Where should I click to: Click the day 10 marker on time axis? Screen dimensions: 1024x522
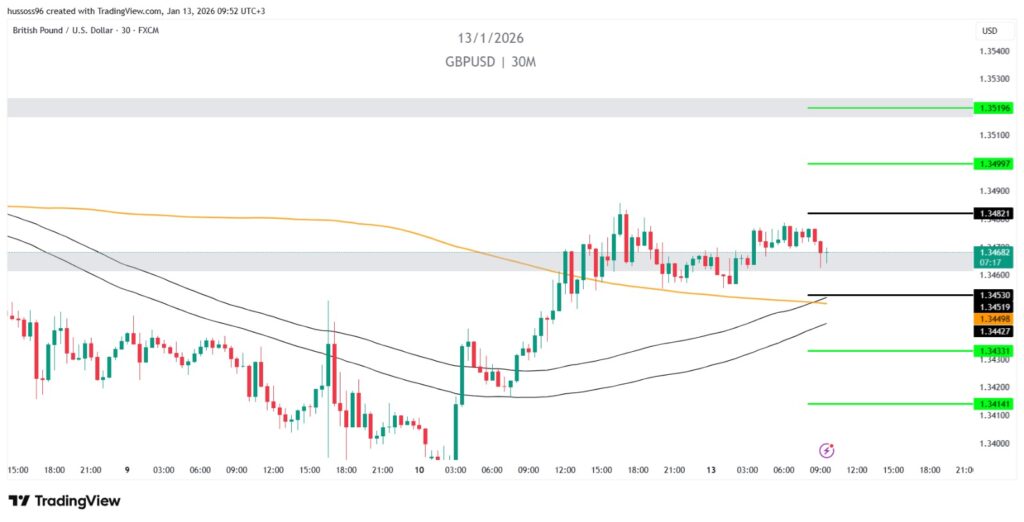click(418, 469)
